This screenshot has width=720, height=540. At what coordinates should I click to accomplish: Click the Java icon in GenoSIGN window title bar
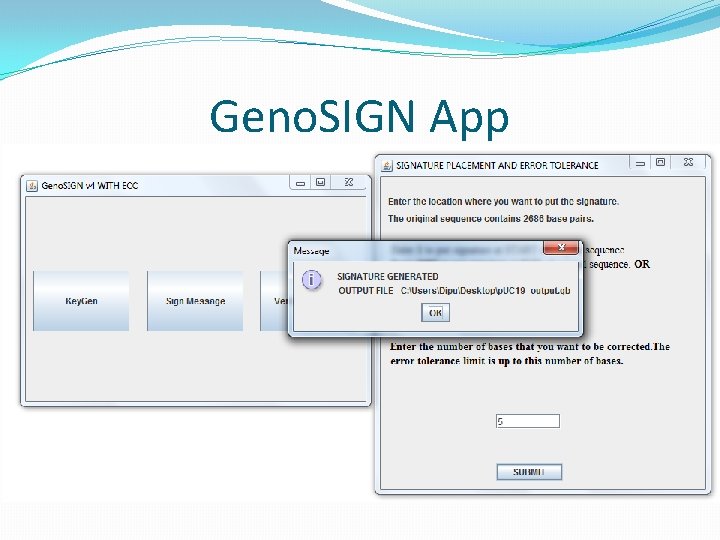point(32,186)
